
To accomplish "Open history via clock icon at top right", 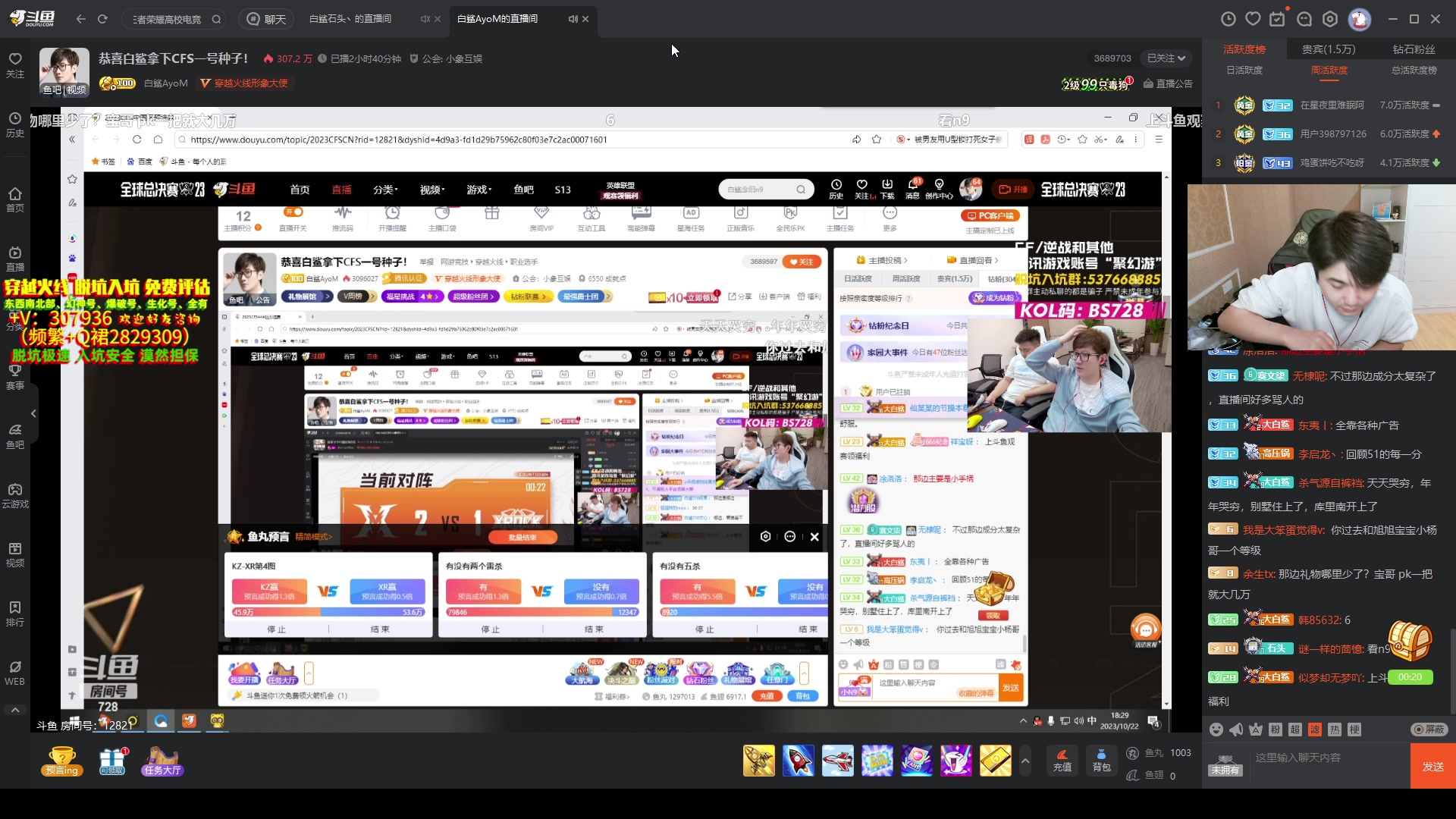I will [x=1228, y=19].
